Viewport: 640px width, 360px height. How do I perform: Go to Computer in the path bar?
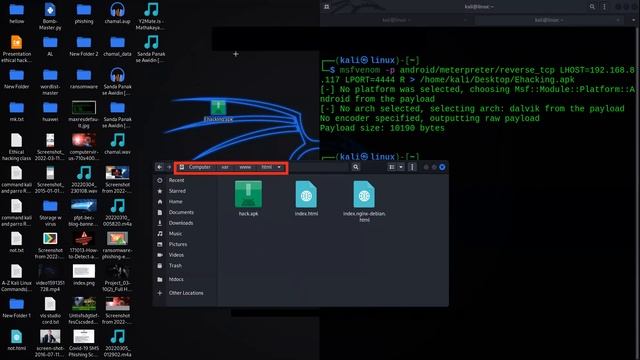[196, 167]
